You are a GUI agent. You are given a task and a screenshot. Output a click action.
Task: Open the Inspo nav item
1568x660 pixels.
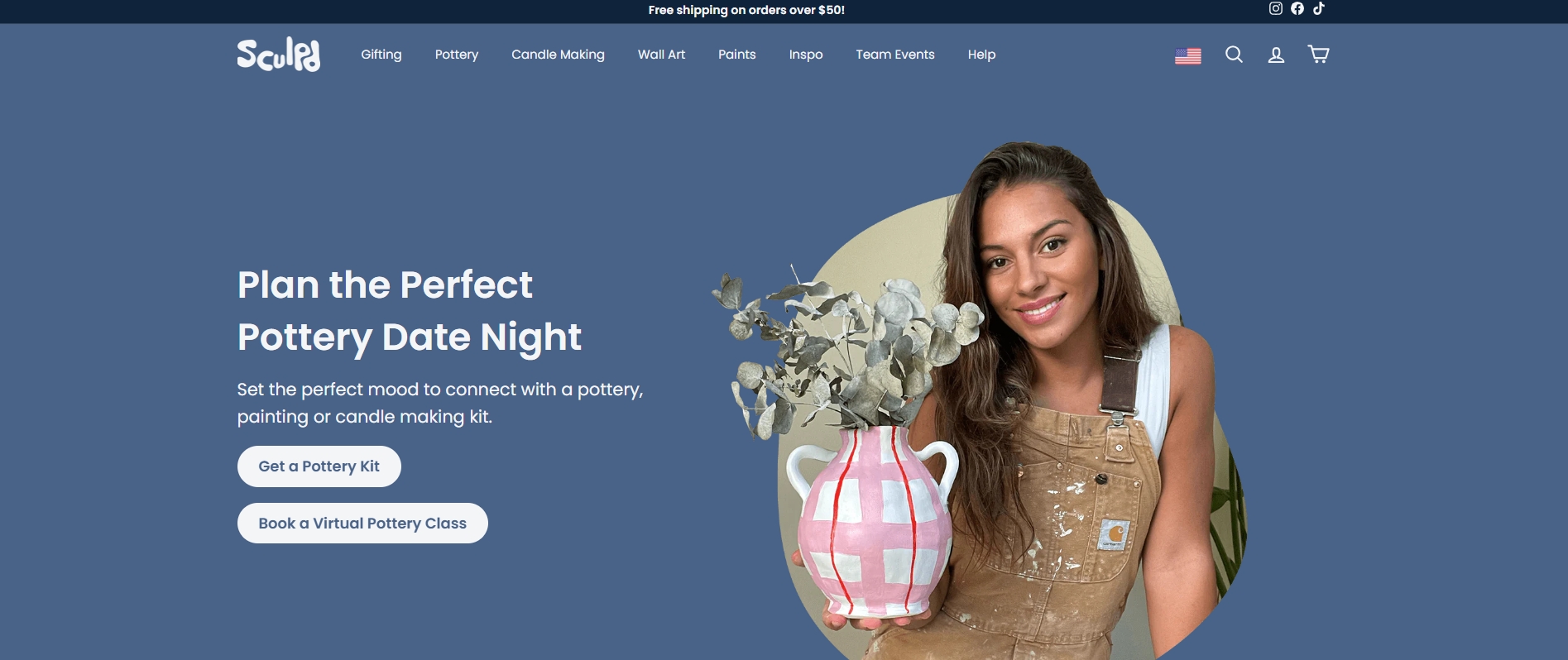coord(806,55)
